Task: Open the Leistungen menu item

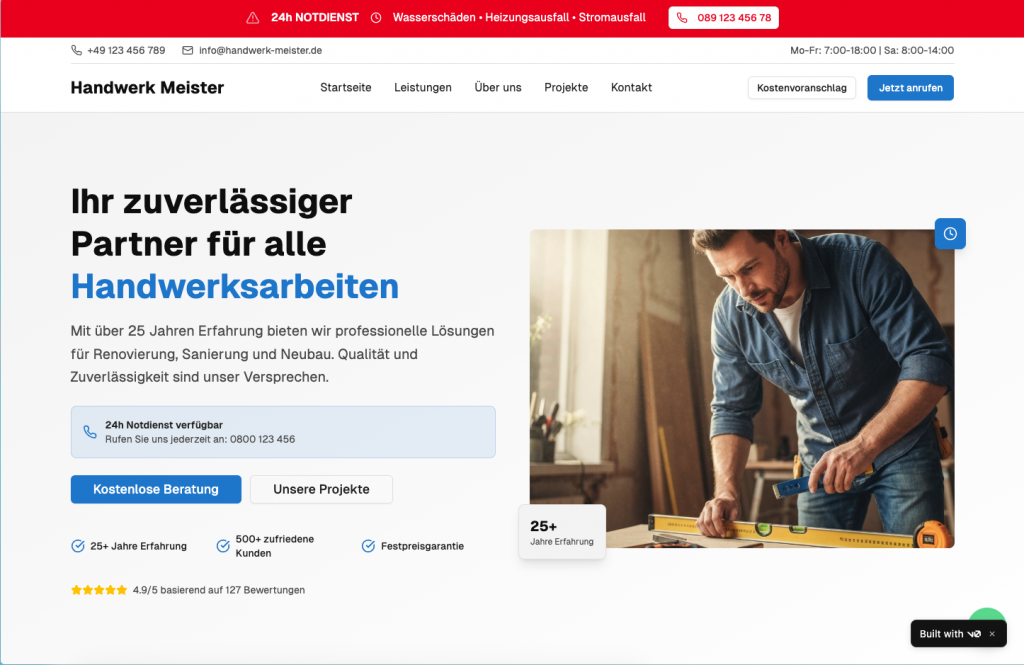Action: [423, 88]
